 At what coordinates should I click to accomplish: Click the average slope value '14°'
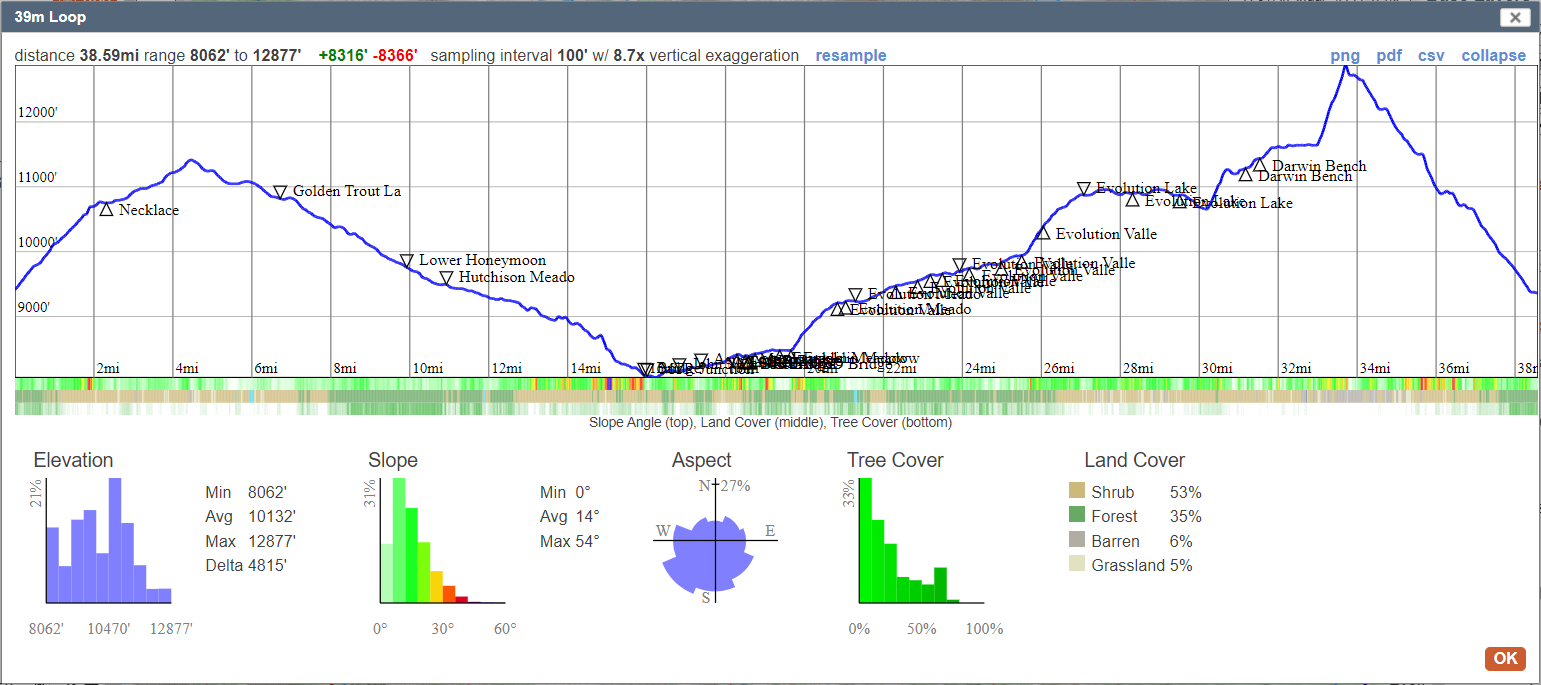tap(587, 517)
